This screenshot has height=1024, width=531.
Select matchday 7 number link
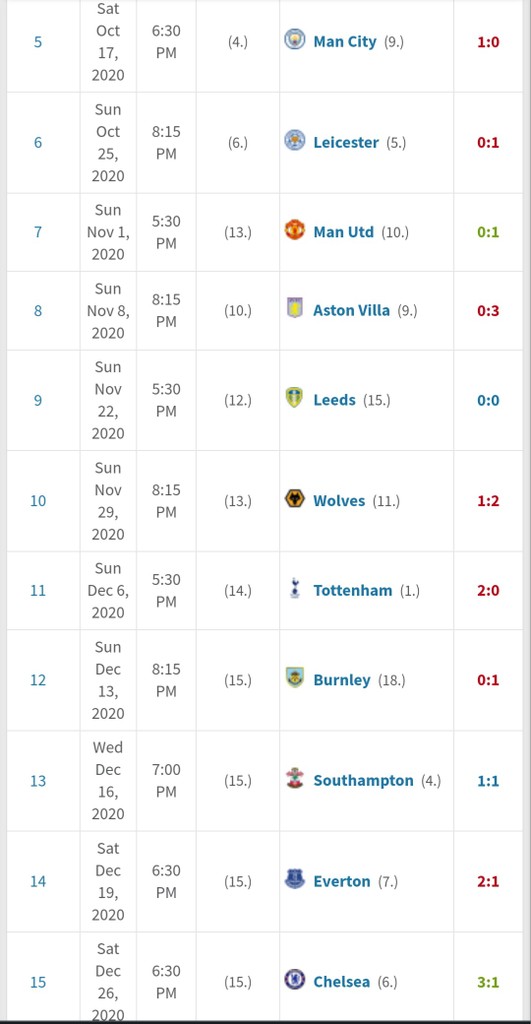(38, 232)
